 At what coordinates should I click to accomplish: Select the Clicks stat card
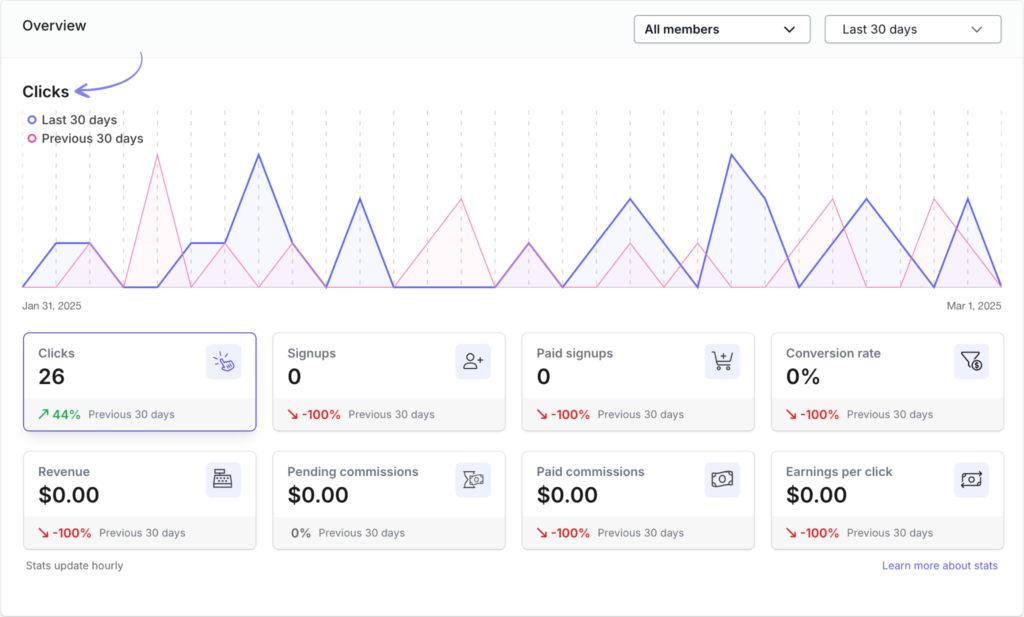(x=140, y=382)
